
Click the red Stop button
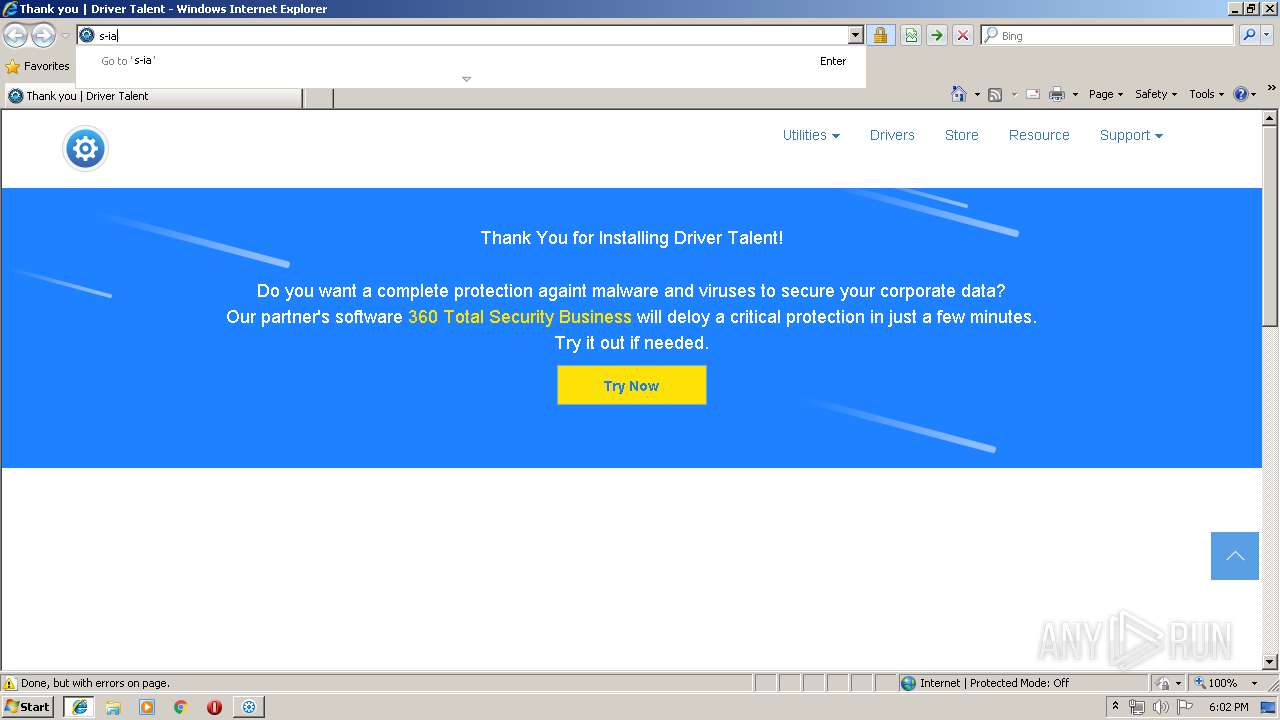963,35
